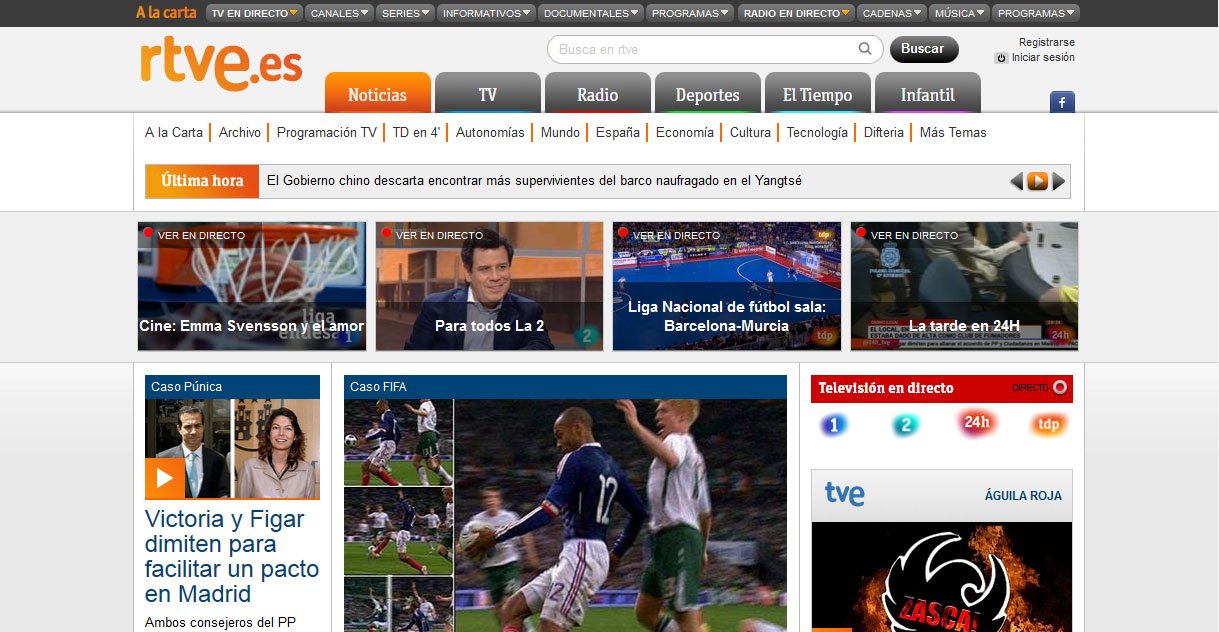This screenshot has height=632, width=1219.
Task: Click the rtve.es logo
Action: coord(221,65)
